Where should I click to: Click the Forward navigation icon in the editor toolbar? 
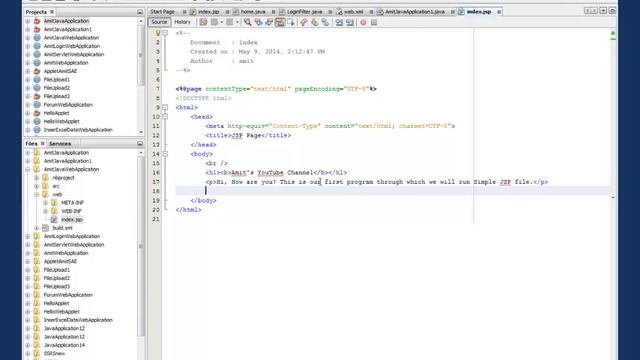pos(229,22)
